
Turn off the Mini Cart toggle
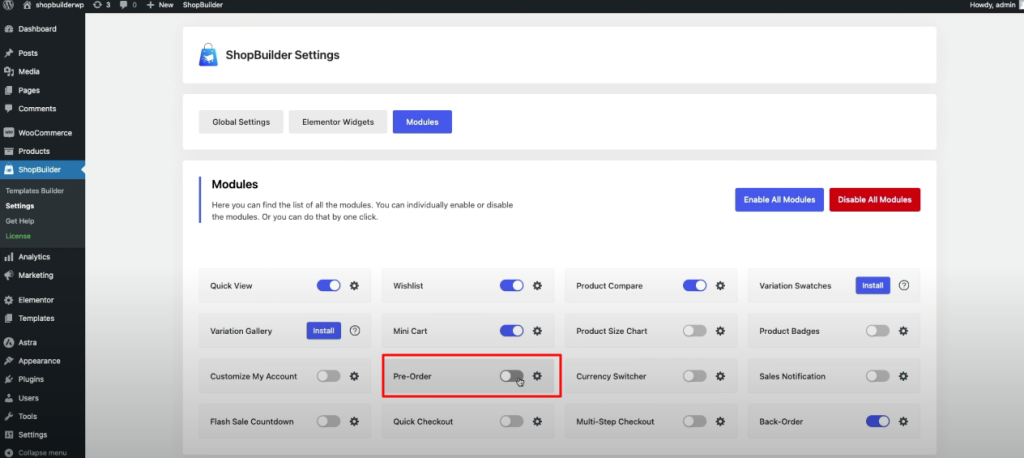point(511,331)
